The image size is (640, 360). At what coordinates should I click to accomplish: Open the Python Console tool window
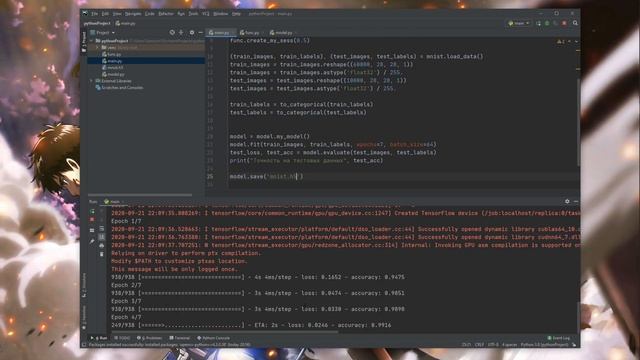pos(213,338)
